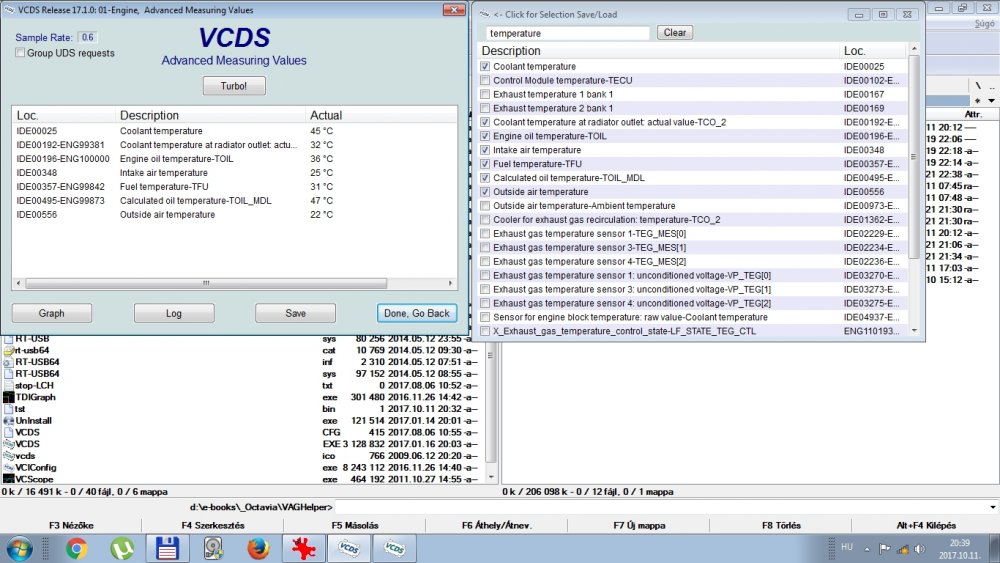Open the favorites asterisk button in Total Commander

[978, 100]
